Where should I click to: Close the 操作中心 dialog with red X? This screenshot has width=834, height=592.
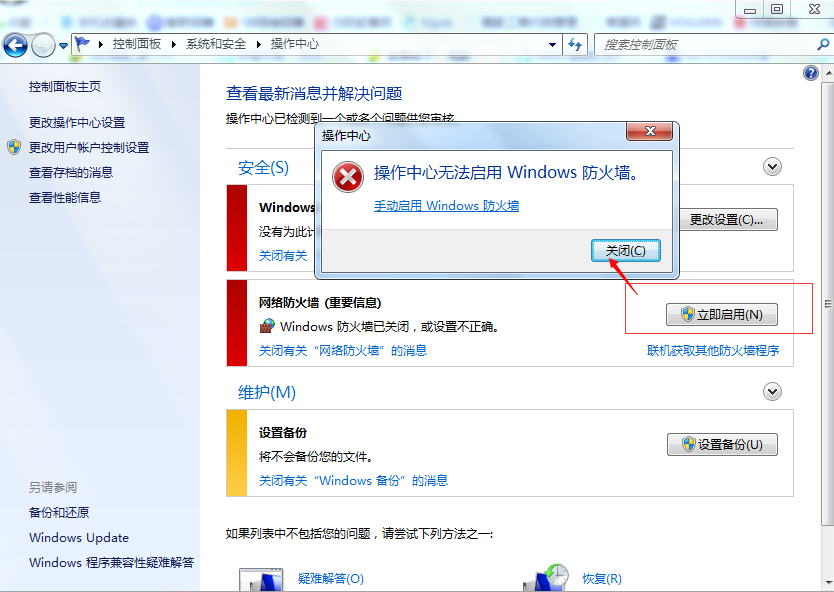point(649,131)
